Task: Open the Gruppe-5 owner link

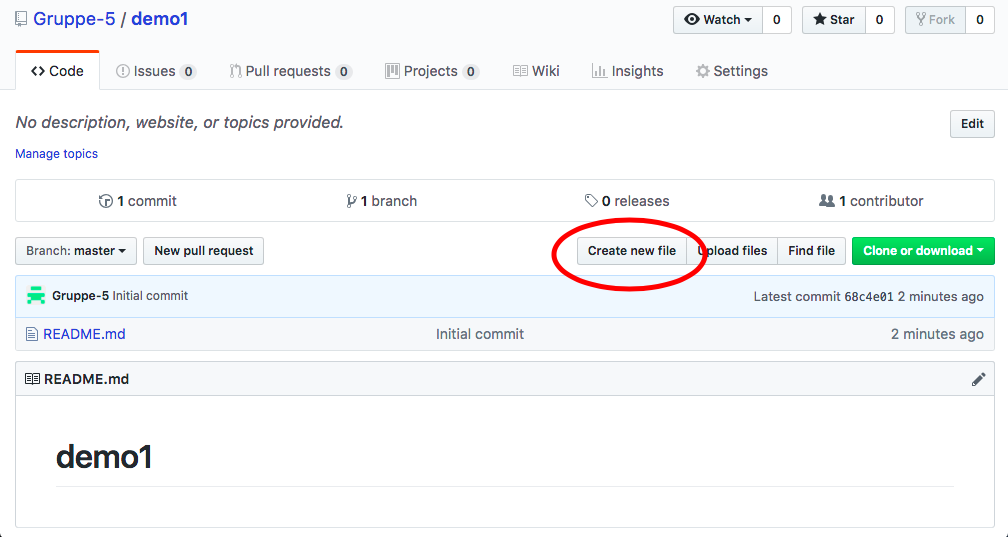Action: point(74,19)
